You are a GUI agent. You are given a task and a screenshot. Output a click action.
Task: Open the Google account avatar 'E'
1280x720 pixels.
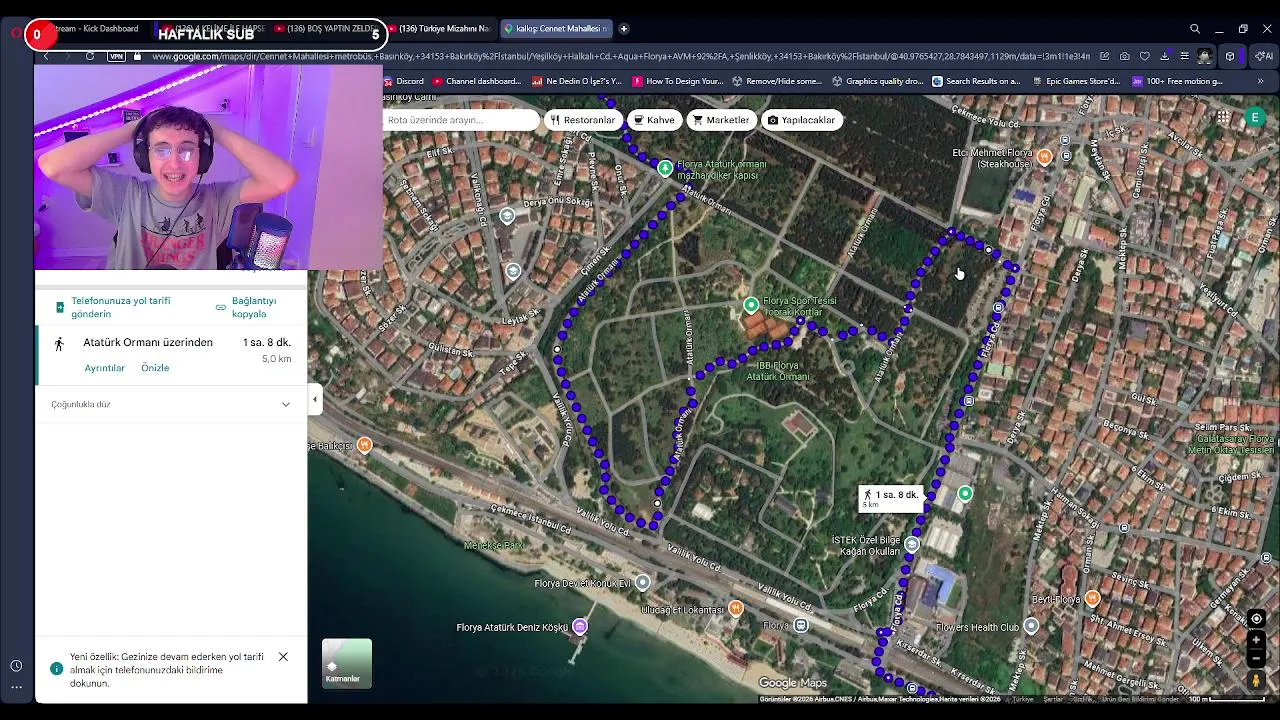pyautogui.click(x=1255, y=118)
